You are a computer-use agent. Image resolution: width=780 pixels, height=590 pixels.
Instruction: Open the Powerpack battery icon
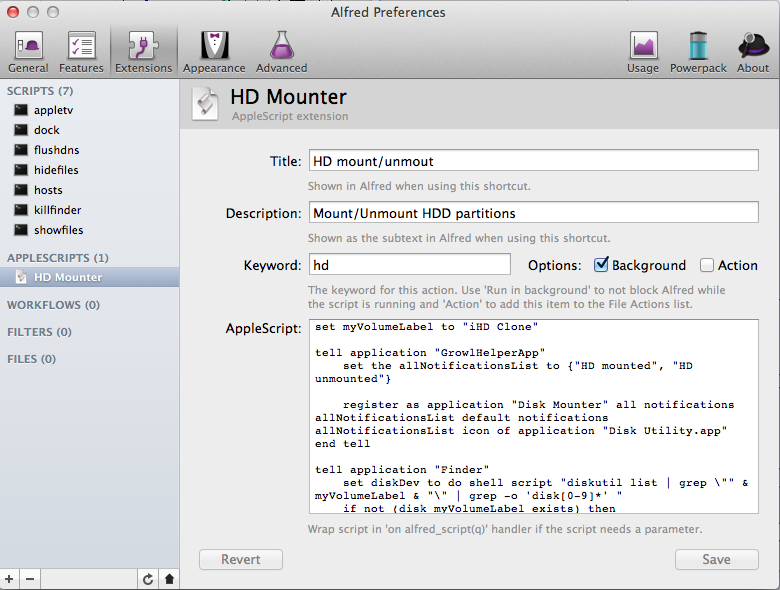(698, 52)
